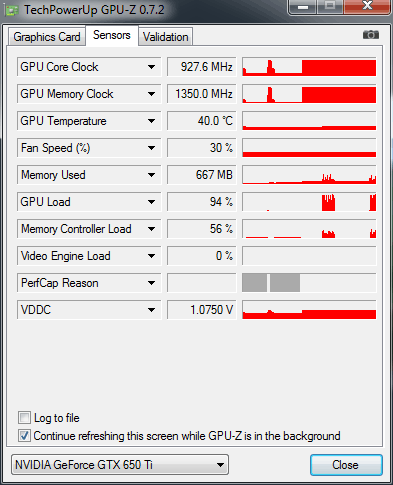Select the Sensors tab
This screenshot has width=393, height=485.
point(112,35)
